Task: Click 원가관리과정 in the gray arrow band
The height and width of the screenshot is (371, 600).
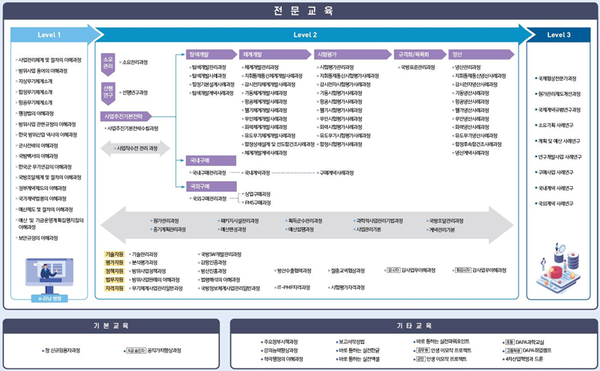Action: 166,221
